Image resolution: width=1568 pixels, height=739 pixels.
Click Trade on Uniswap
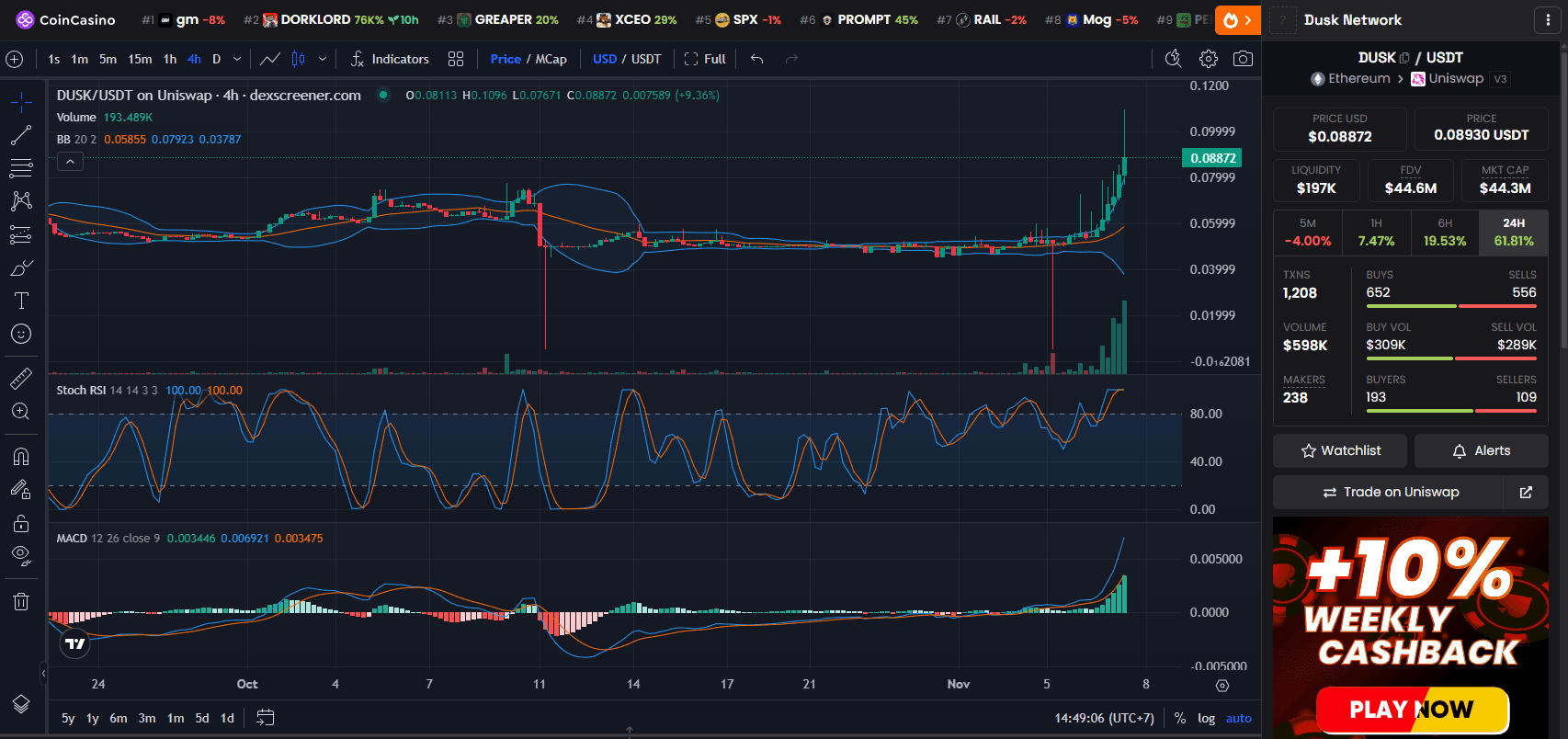1389,492
